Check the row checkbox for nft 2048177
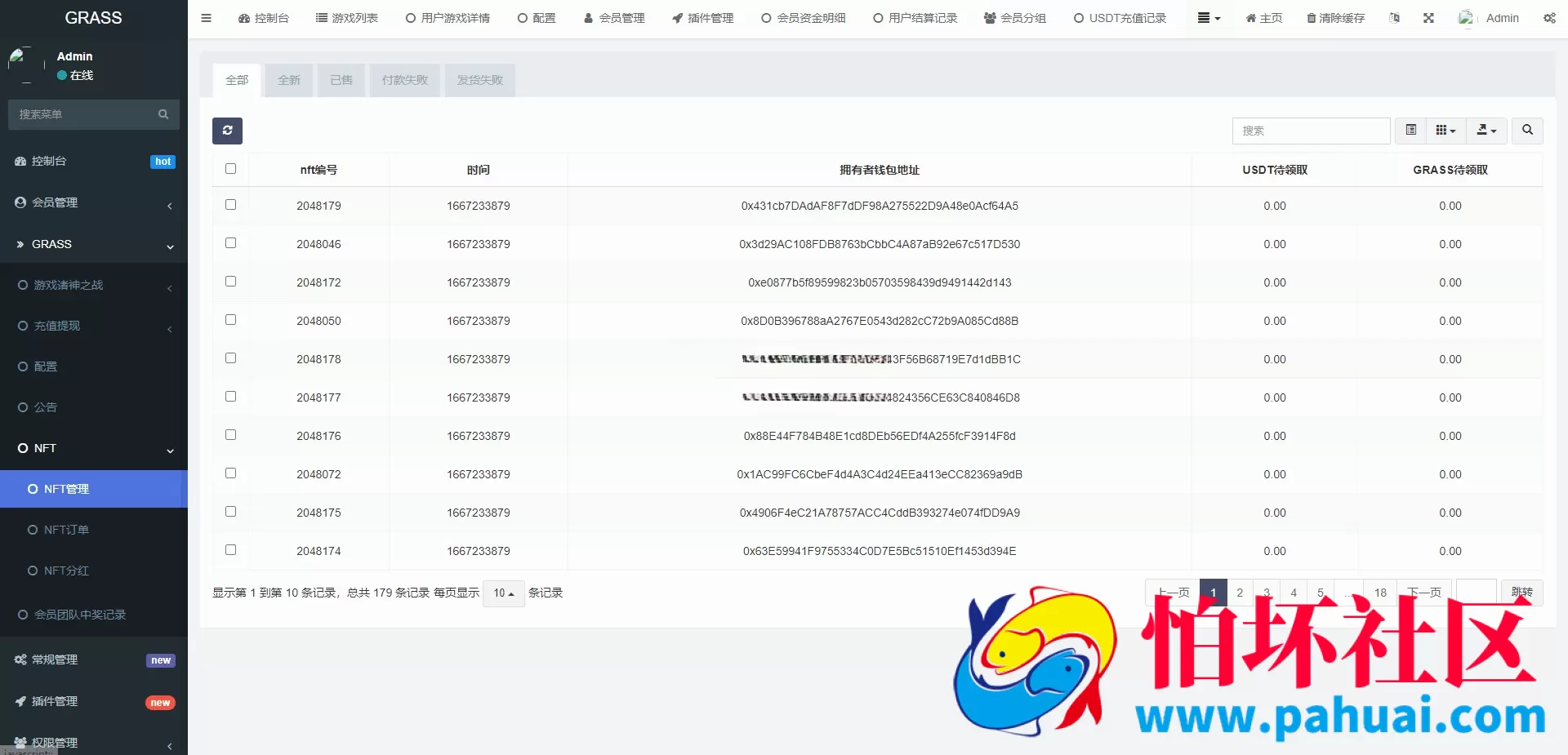The image size is (1568, 755). tap(230, 396)
